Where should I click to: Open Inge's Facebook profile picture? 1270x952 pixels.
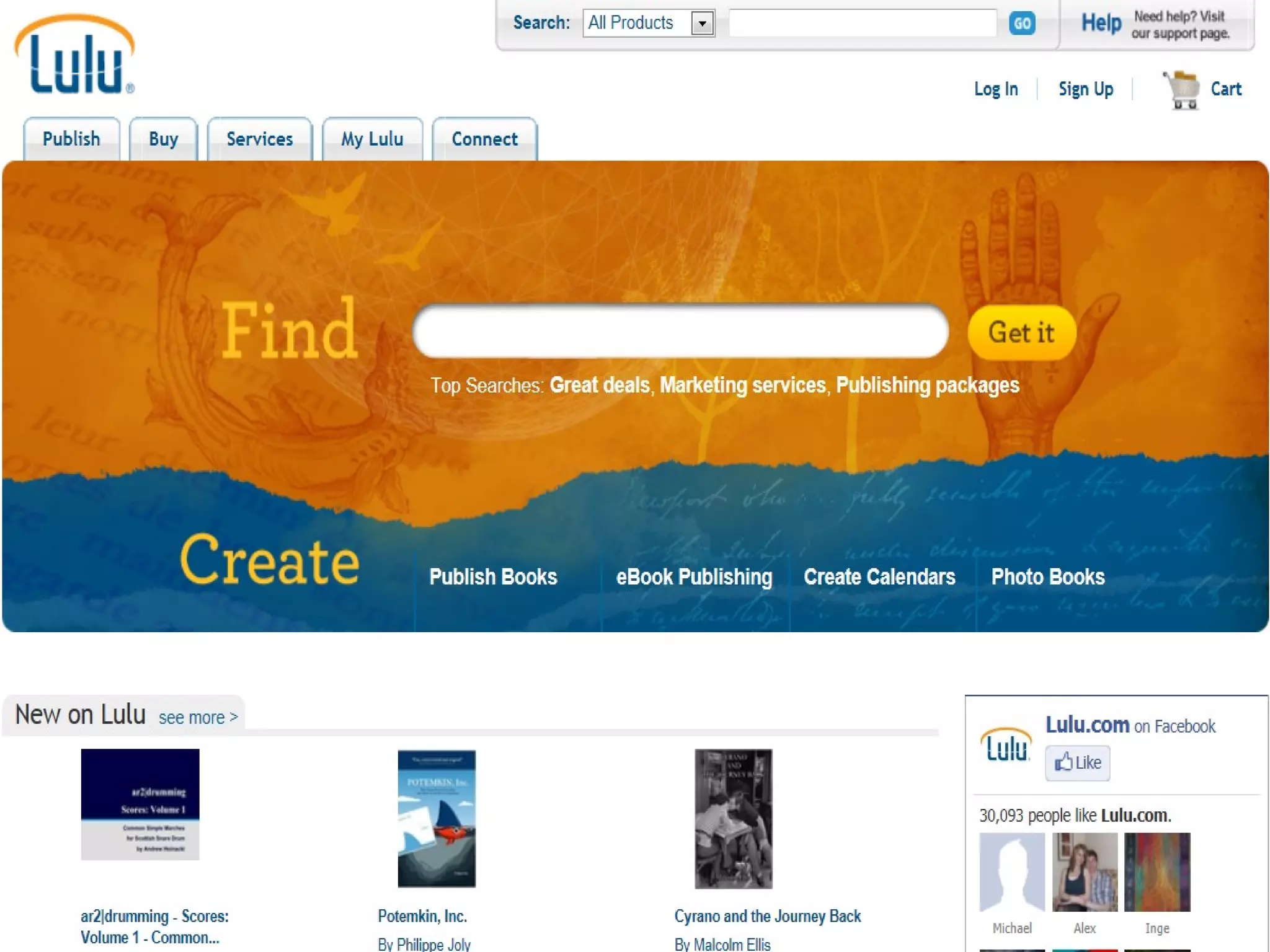(x=1157, y=872)
